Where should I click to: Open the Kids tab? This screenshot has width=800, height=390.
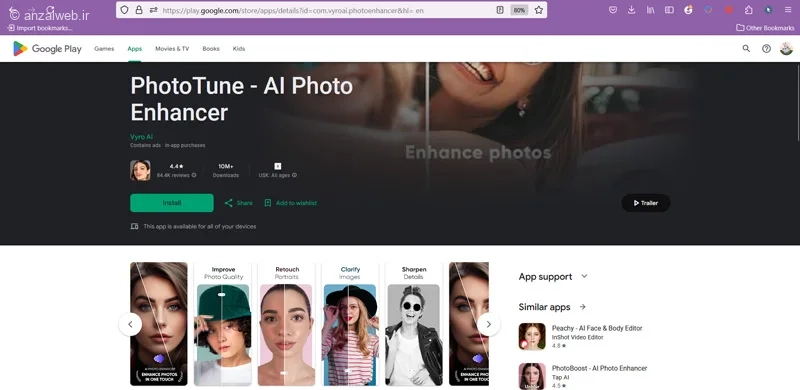coord(239,48)
